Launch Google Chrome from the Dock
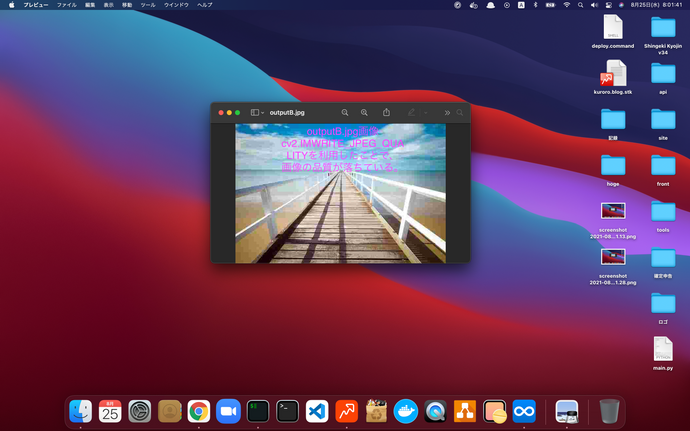This screenshot has width=690, height=431. [199, 411]
